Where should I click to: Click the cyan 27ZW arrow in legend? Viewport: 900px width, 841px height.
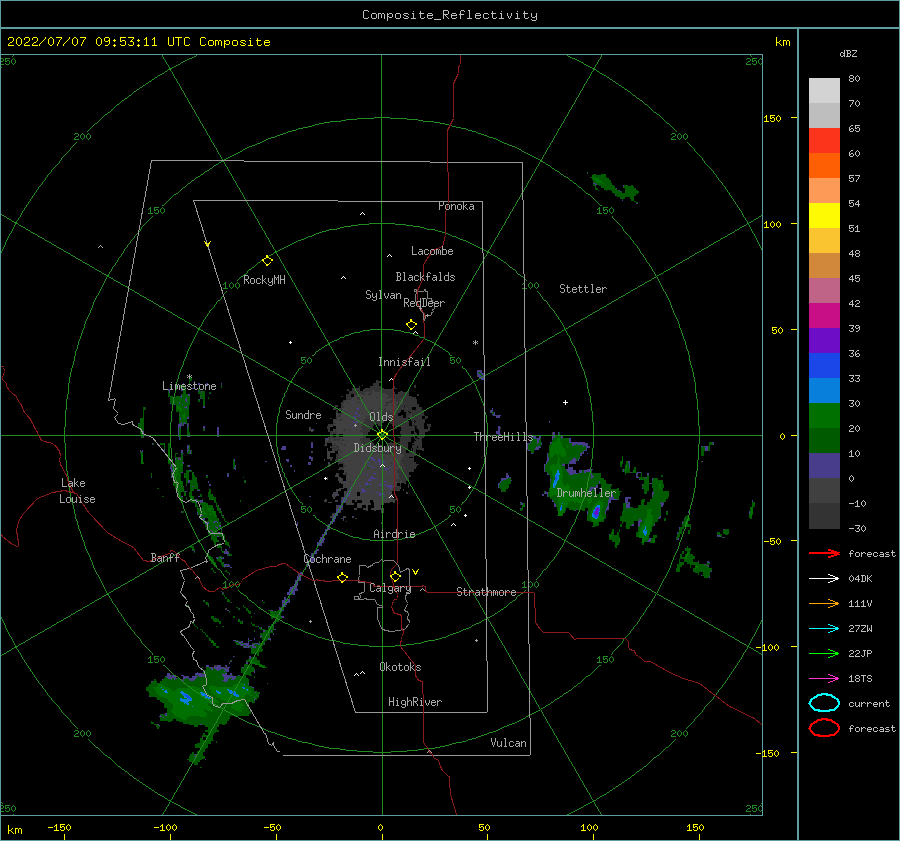click(x=824, y=629)
